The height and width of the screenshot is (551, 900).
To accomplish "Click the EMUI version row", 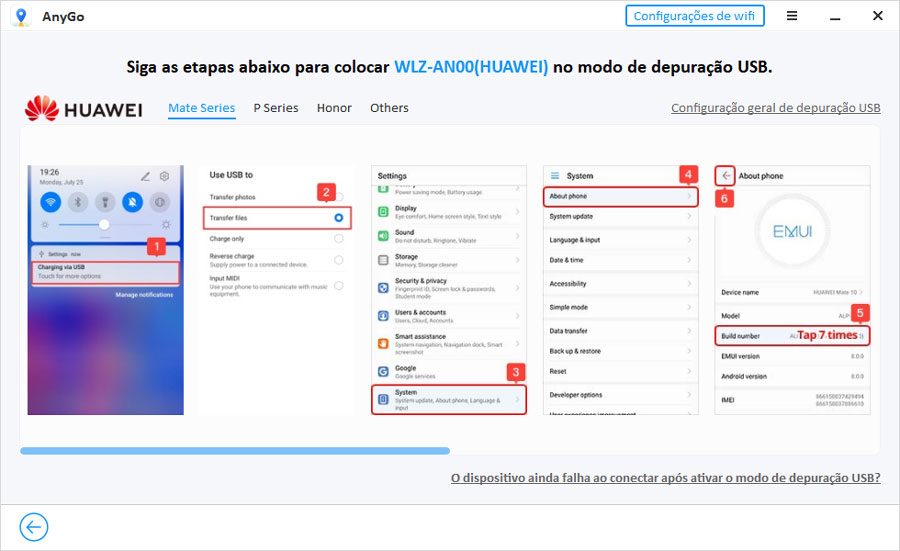I will click(792, 356).
